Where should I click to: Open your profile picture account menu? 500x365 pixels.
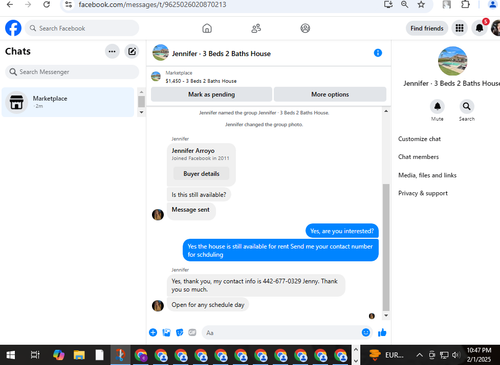click(x=496, y=28)
